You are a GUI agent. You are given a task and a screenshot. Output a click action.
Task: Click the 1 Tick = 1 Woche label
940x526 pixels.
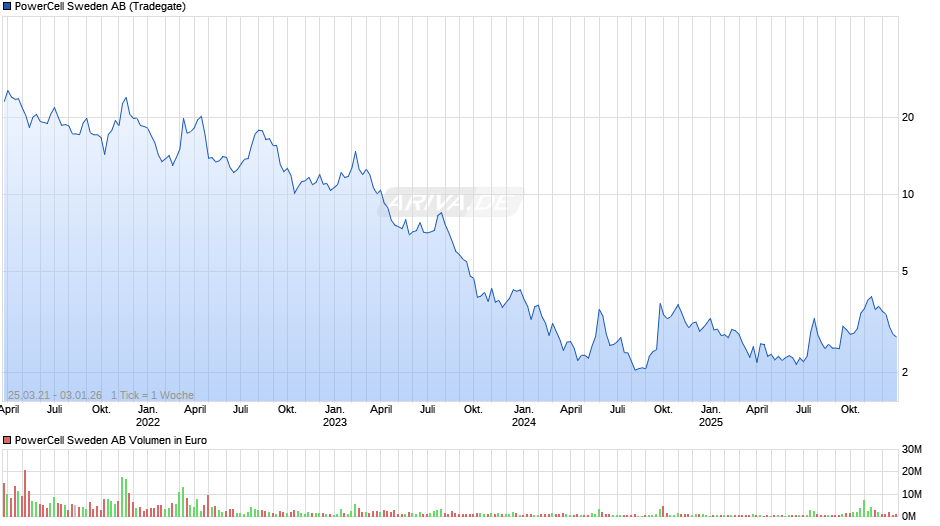pyautogui.click(x=152, y=395)
